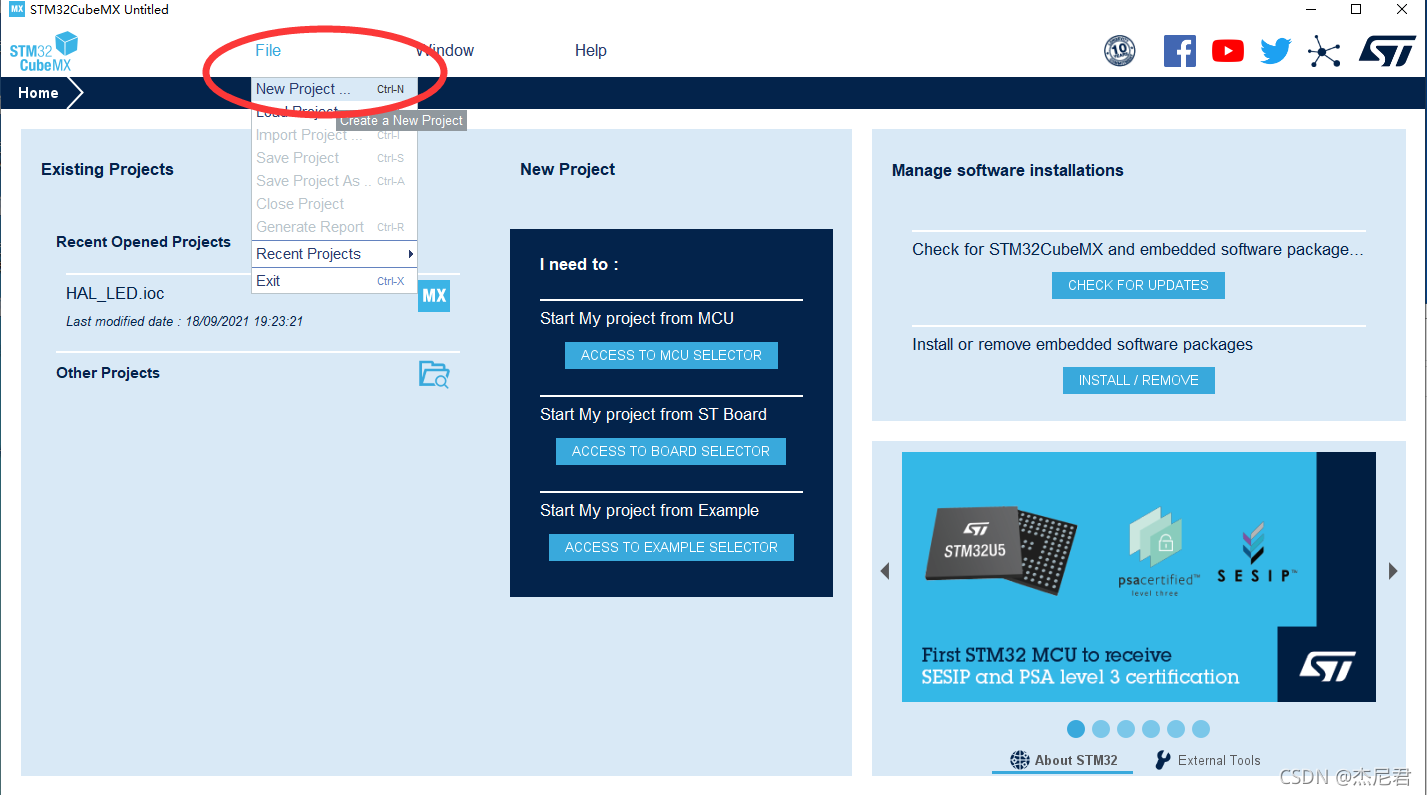Click 'Install or remove embedded software packages' text
The image size is (1427, 795).
coord(1082,345)
